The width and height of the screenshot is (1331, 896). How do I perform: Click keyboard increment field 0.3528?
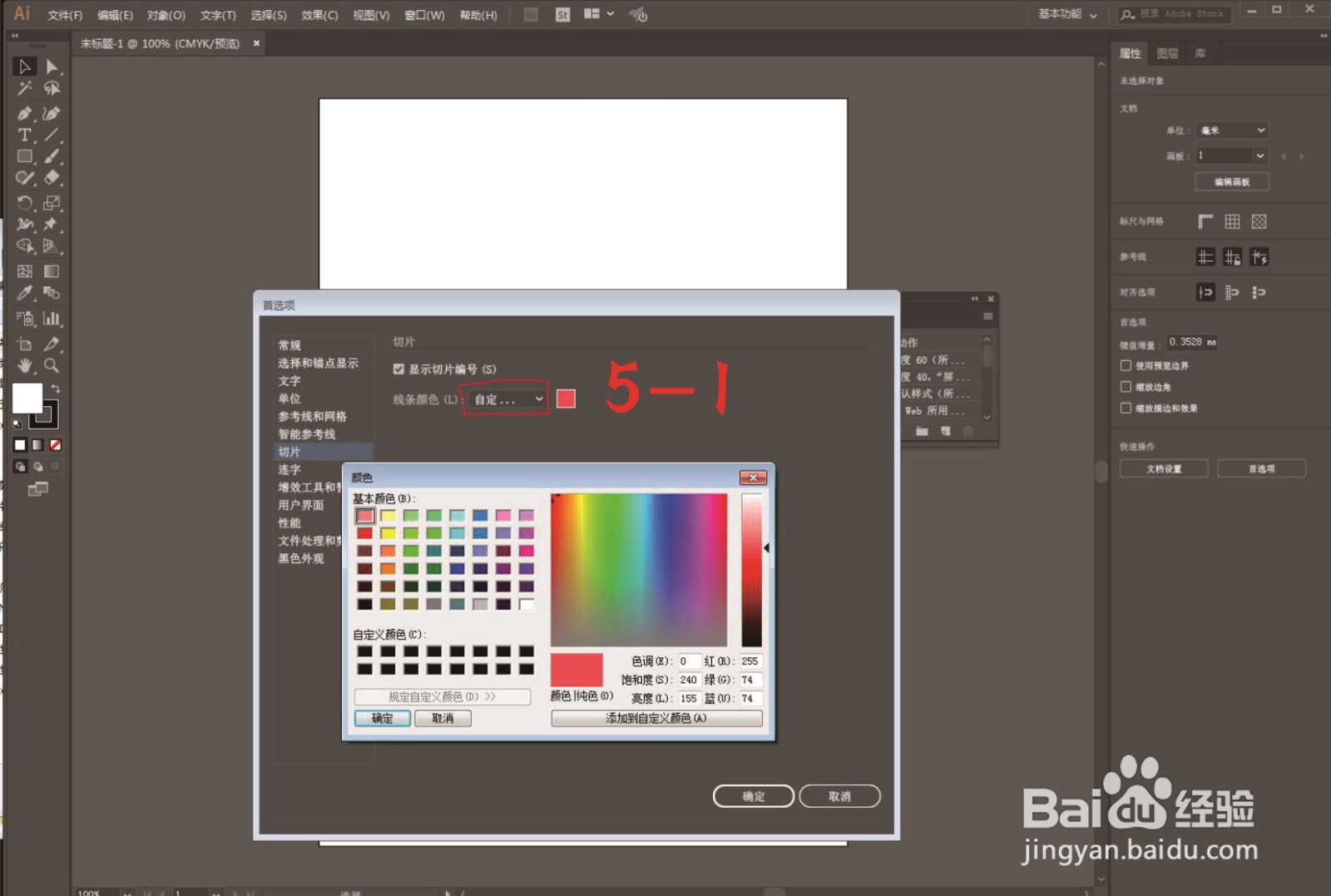coord(1192,342)
